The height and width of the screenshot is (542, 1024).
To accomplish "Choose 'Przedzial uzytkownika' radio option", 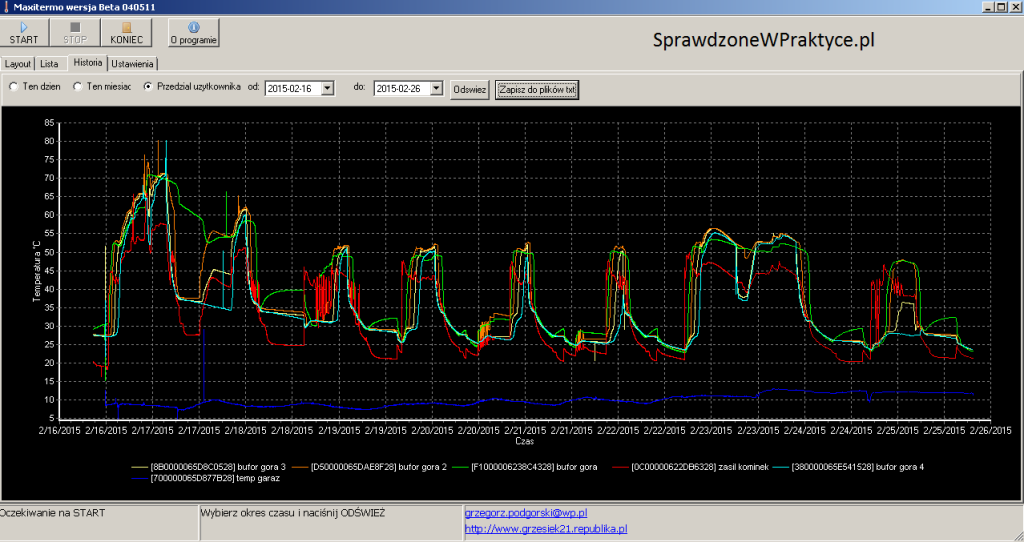I will point(149,87).
